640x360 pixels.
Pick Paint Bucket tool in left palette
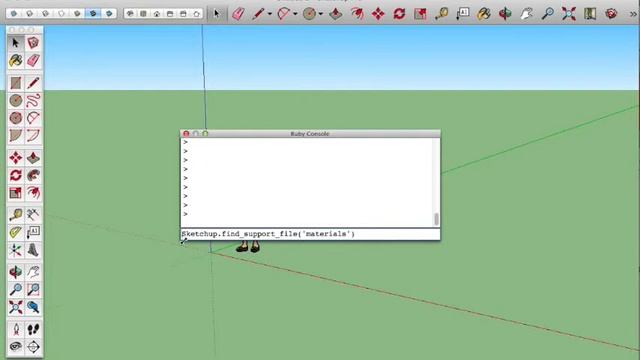(16, 60)
